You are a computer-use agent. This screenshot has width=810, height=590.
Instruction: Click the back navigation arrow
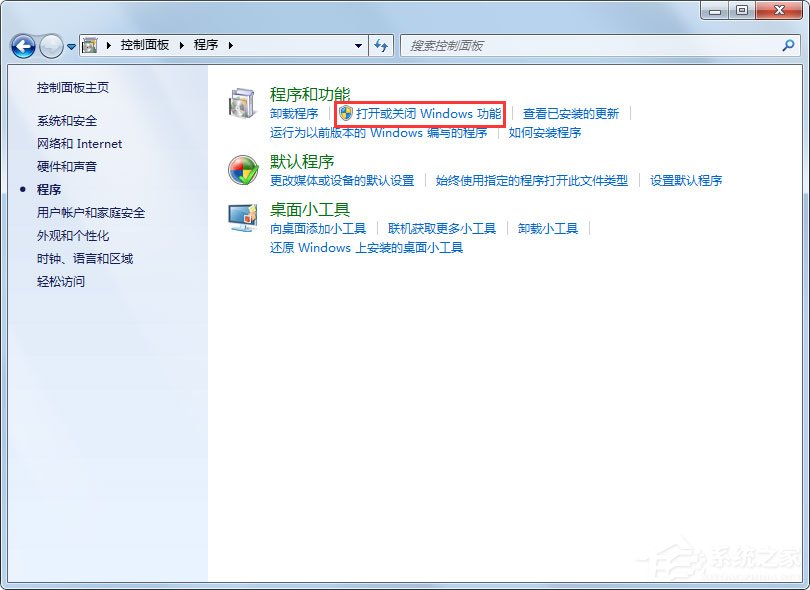[22, 46]
